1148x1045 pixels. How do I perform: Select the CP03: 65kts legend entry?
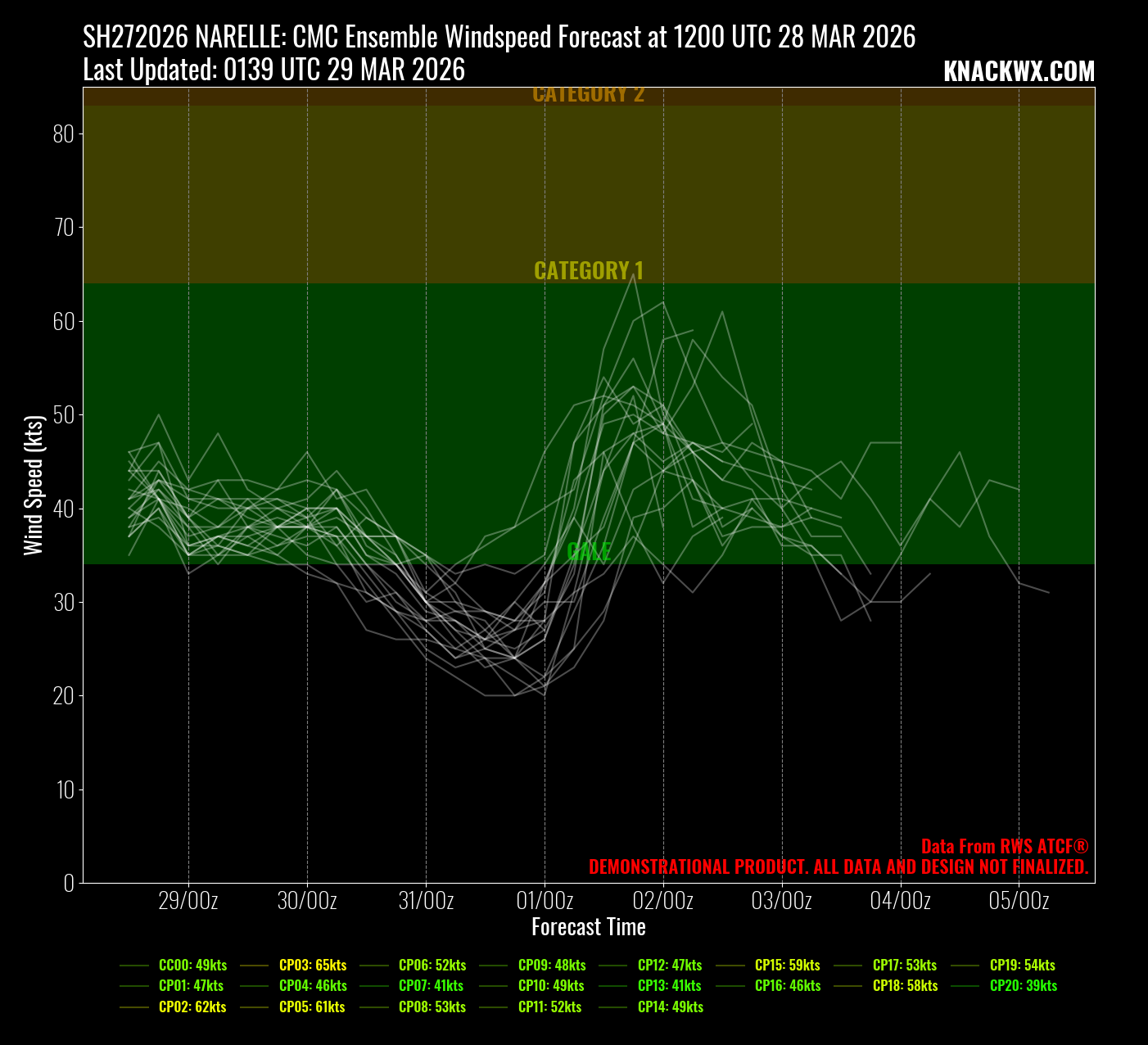point(312,965)
